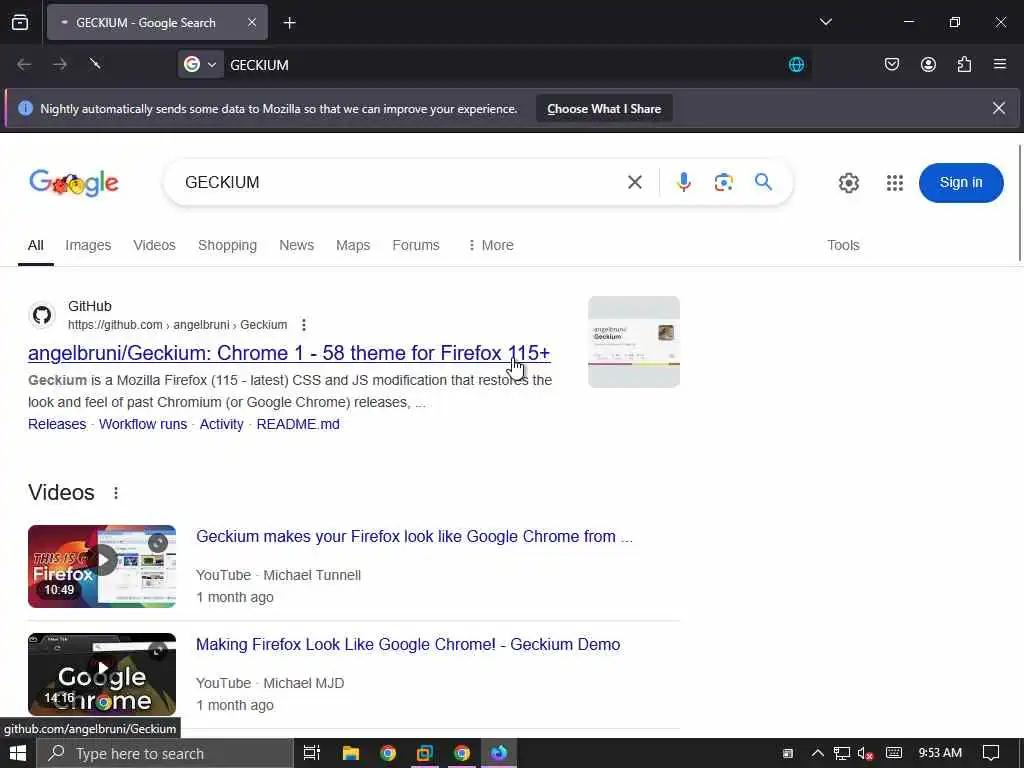Image resolution: width=1024 pixels, height=768 pixels.
Task: Open Making Firefox Look Like Google Chrome link
Action: point(408,645)
